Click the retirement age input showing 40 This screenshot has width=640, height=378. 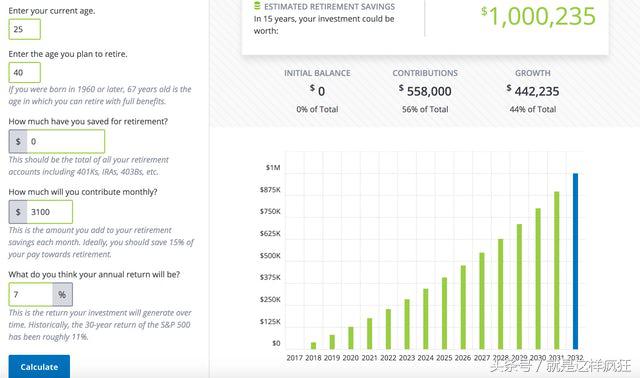coord(24,73)
